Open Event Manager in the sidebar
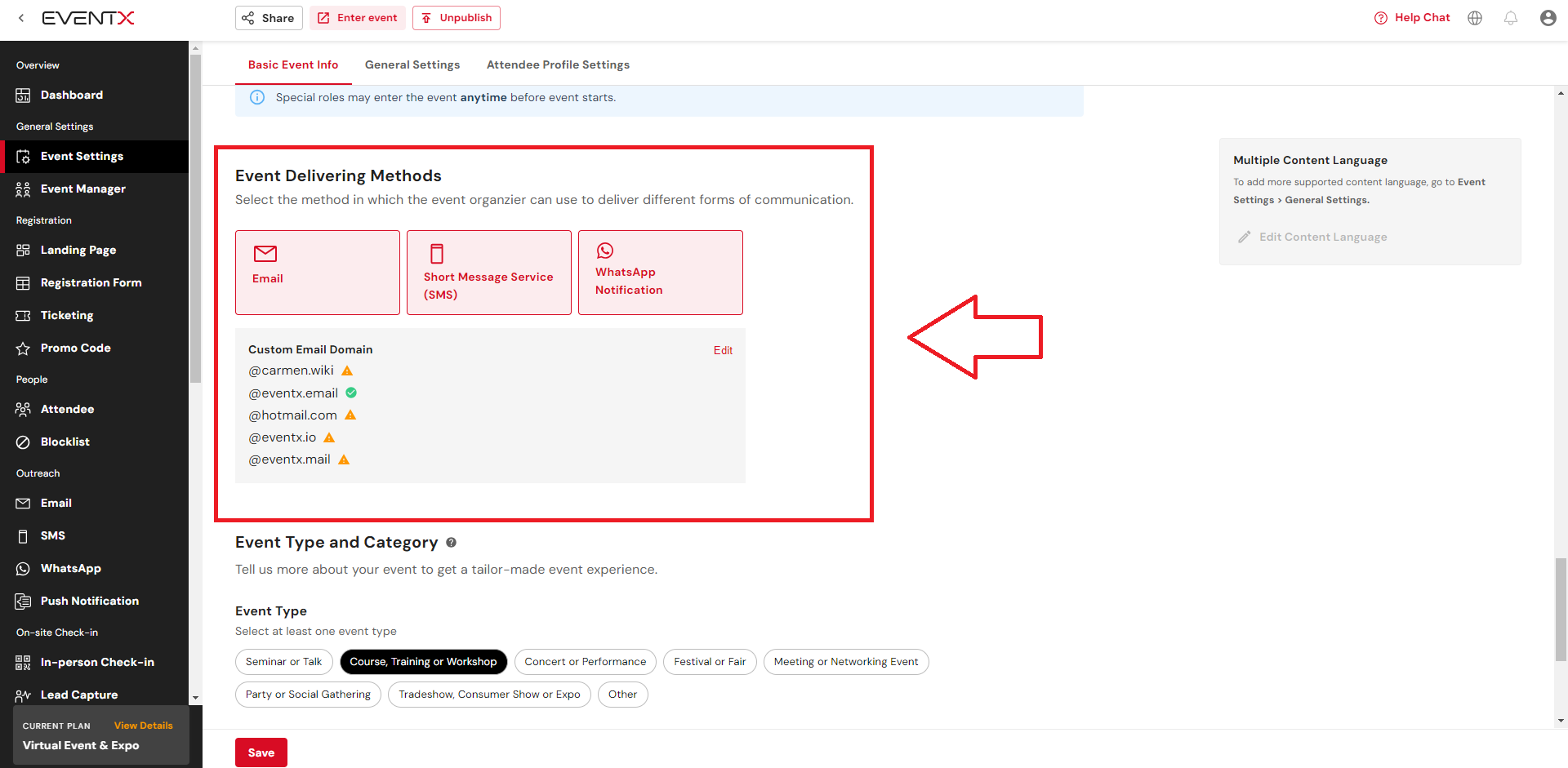The width and height of the screenshot is (1568, 768). (95, 189)
